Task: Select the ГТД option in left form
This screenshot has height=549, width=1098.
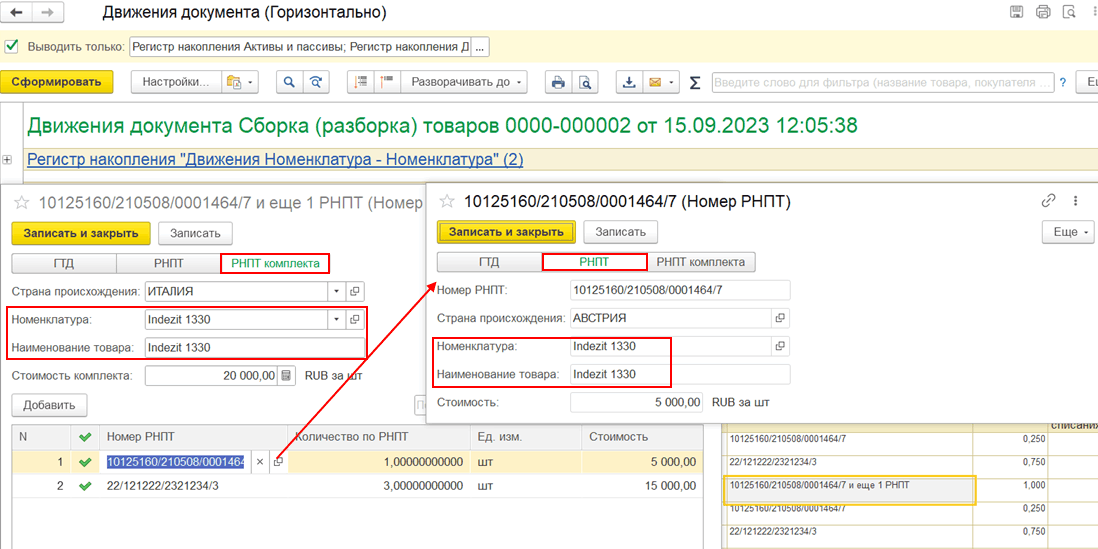Action: pos(64,264)
